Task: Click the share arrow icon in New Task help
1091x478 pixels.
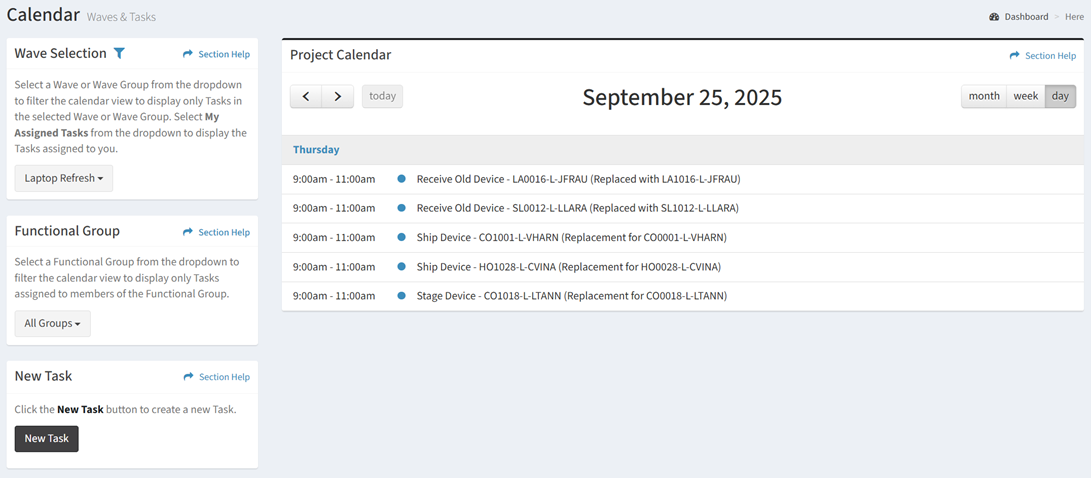Action: [x=188, y=377]
